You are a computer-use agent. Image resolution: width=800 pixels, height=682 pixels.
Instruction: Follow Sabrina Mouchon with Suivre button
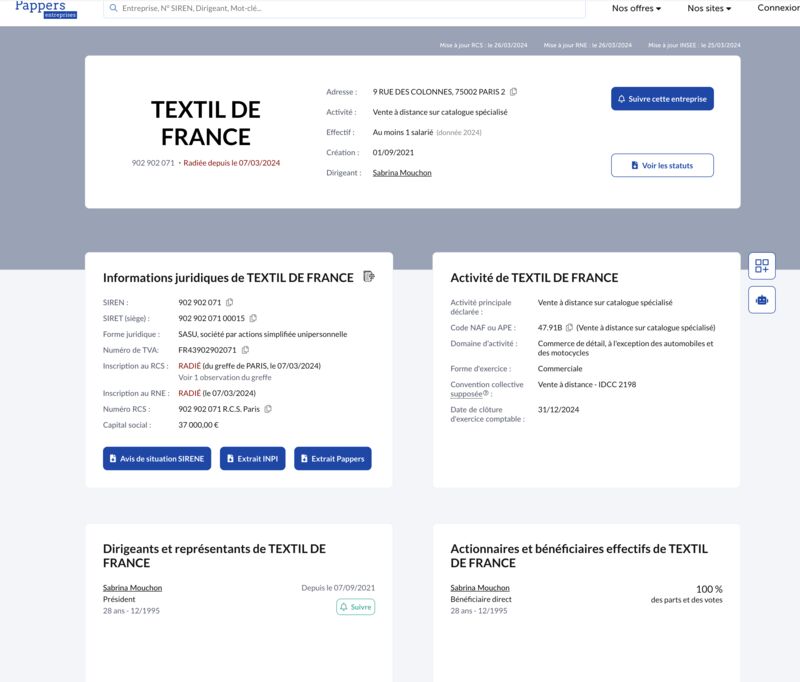tap(356, 607)
